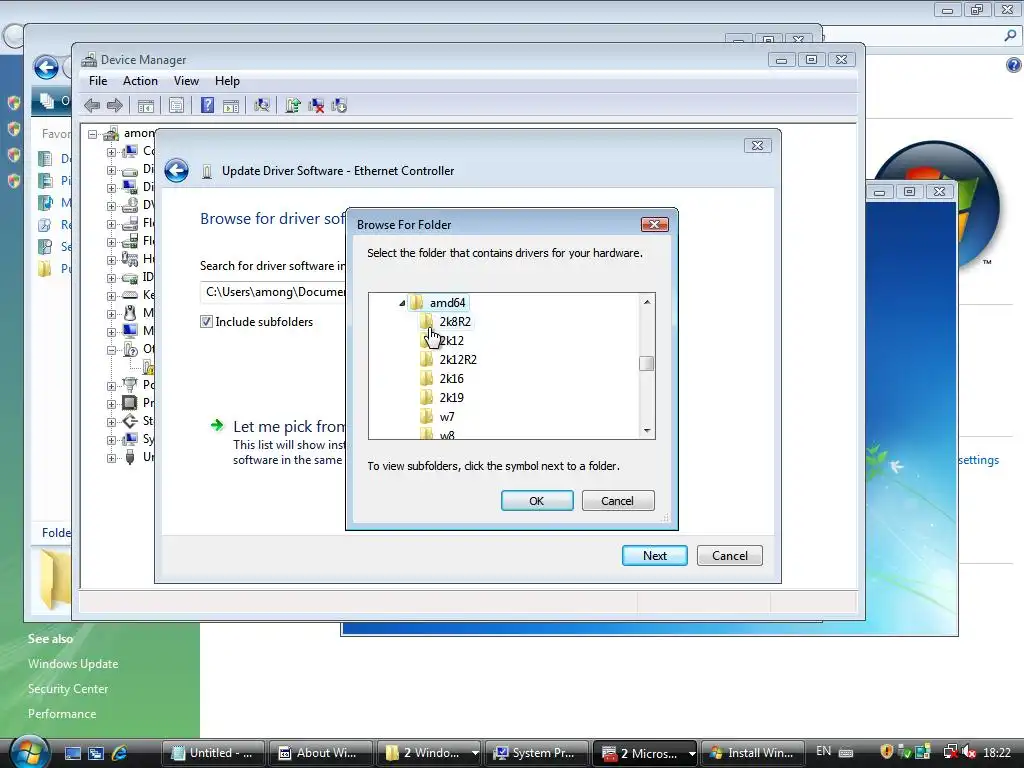The image size is (1024, 768).
Task: Expand the Ke (Keyboards) tree node plus box
Action: 111,296
